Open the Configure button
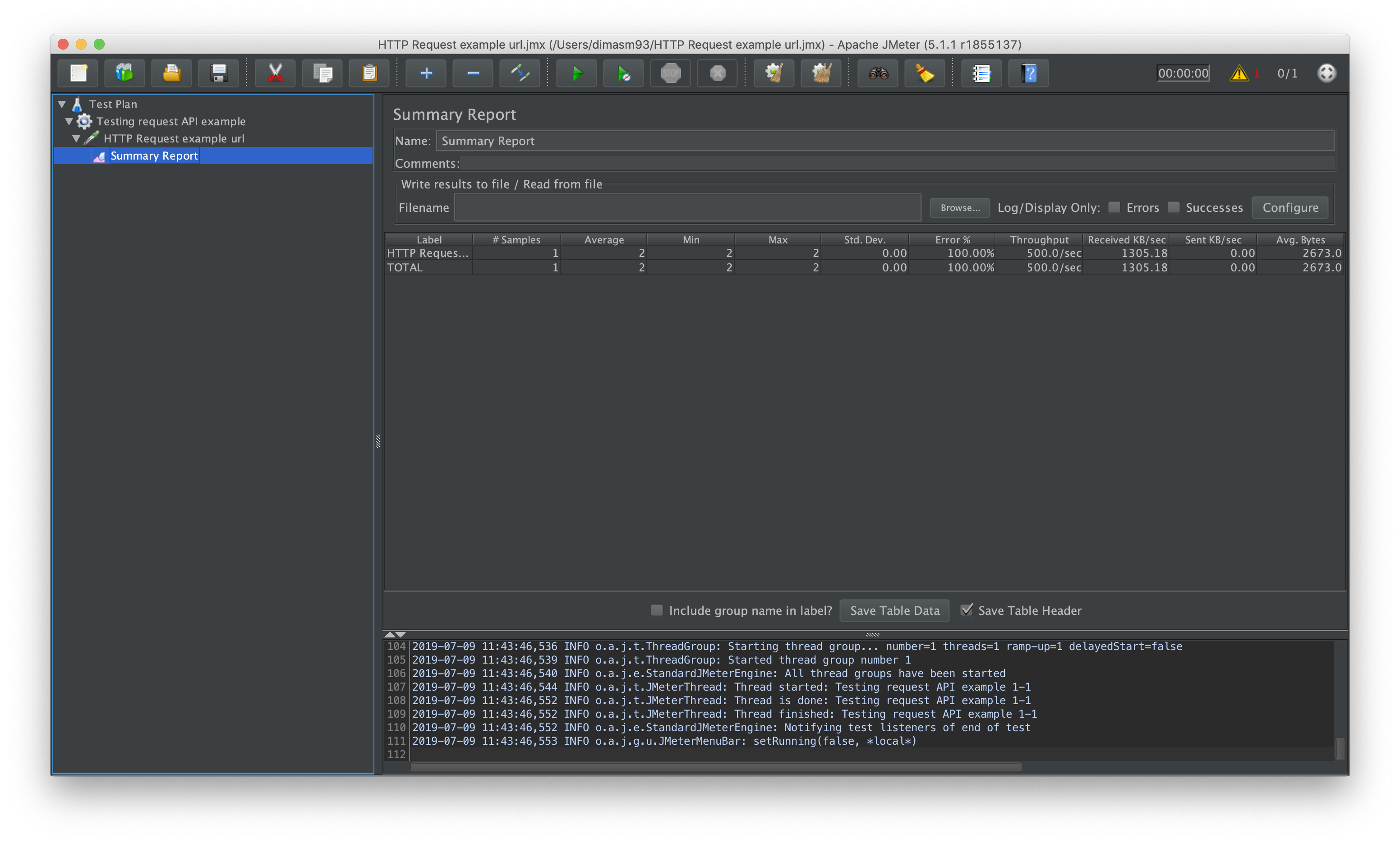Image resolution: width=1400 pixels, height=843 pixels. pos(1290,207)
